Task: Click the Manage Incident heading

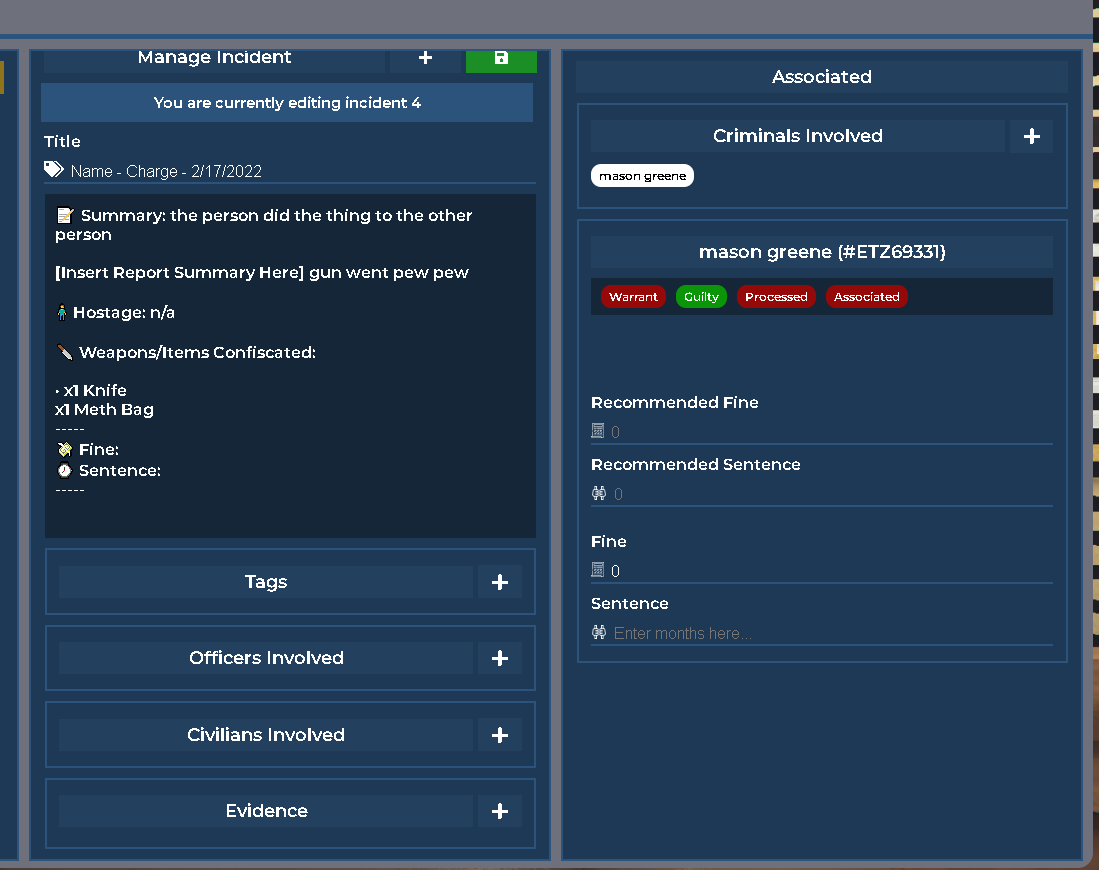Action: coord(214,58)
